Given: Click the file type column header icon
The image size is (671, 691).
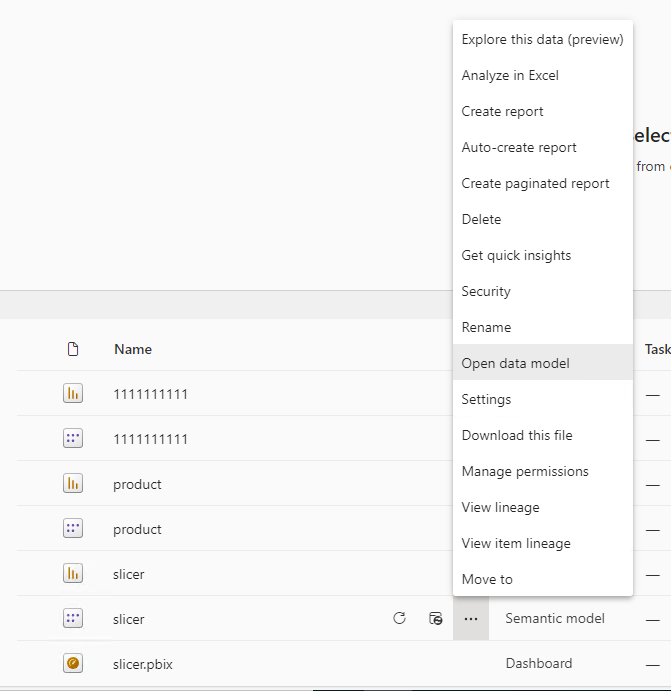Looking at the screenshot, I should 73,349.
